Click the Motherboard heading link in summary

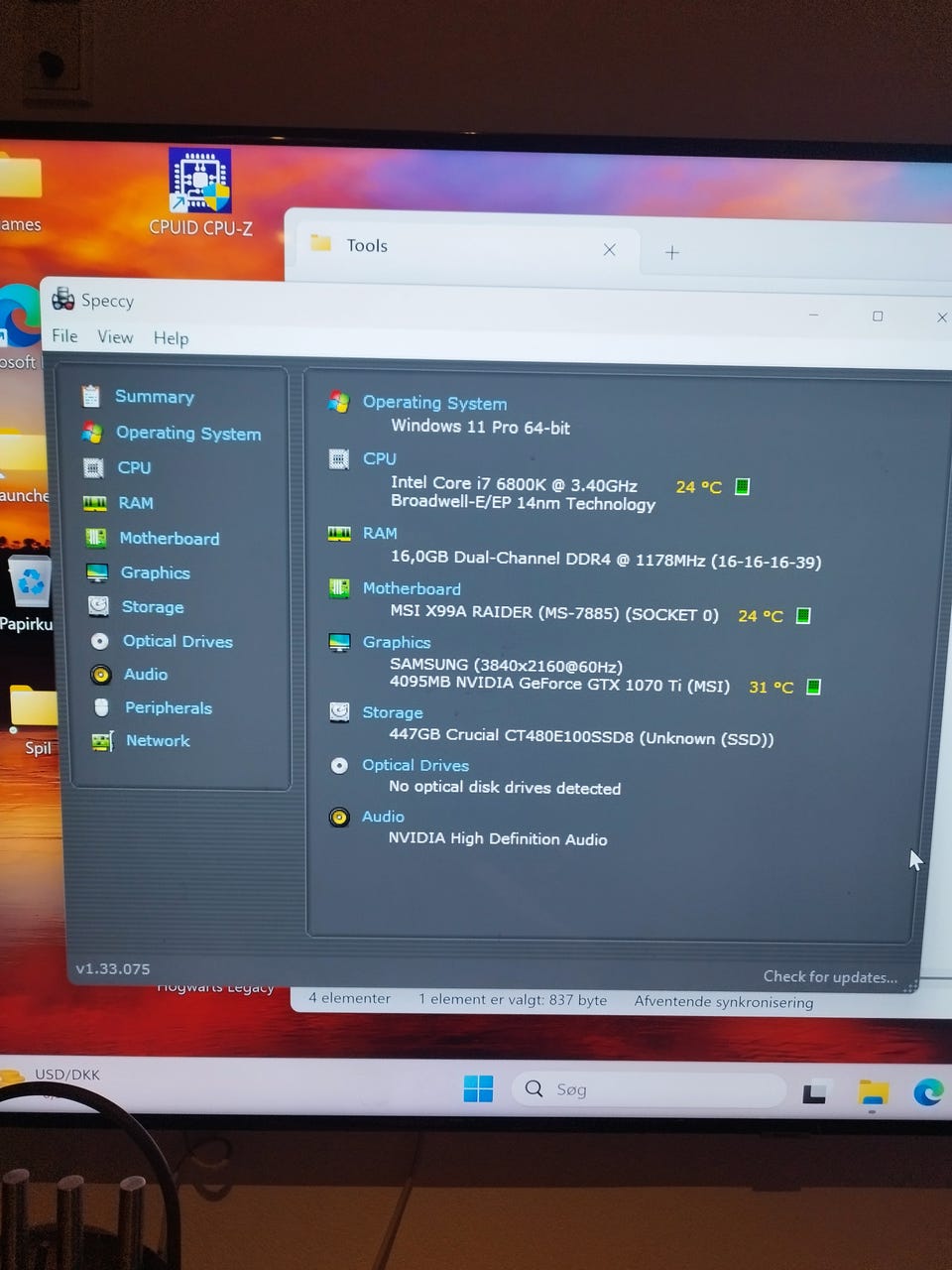412,588
